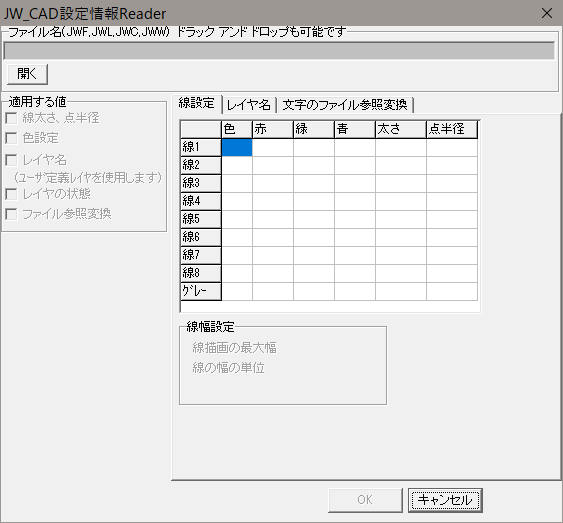Select the グレー row header
563x523 pixels.
(x=201, y=291)
